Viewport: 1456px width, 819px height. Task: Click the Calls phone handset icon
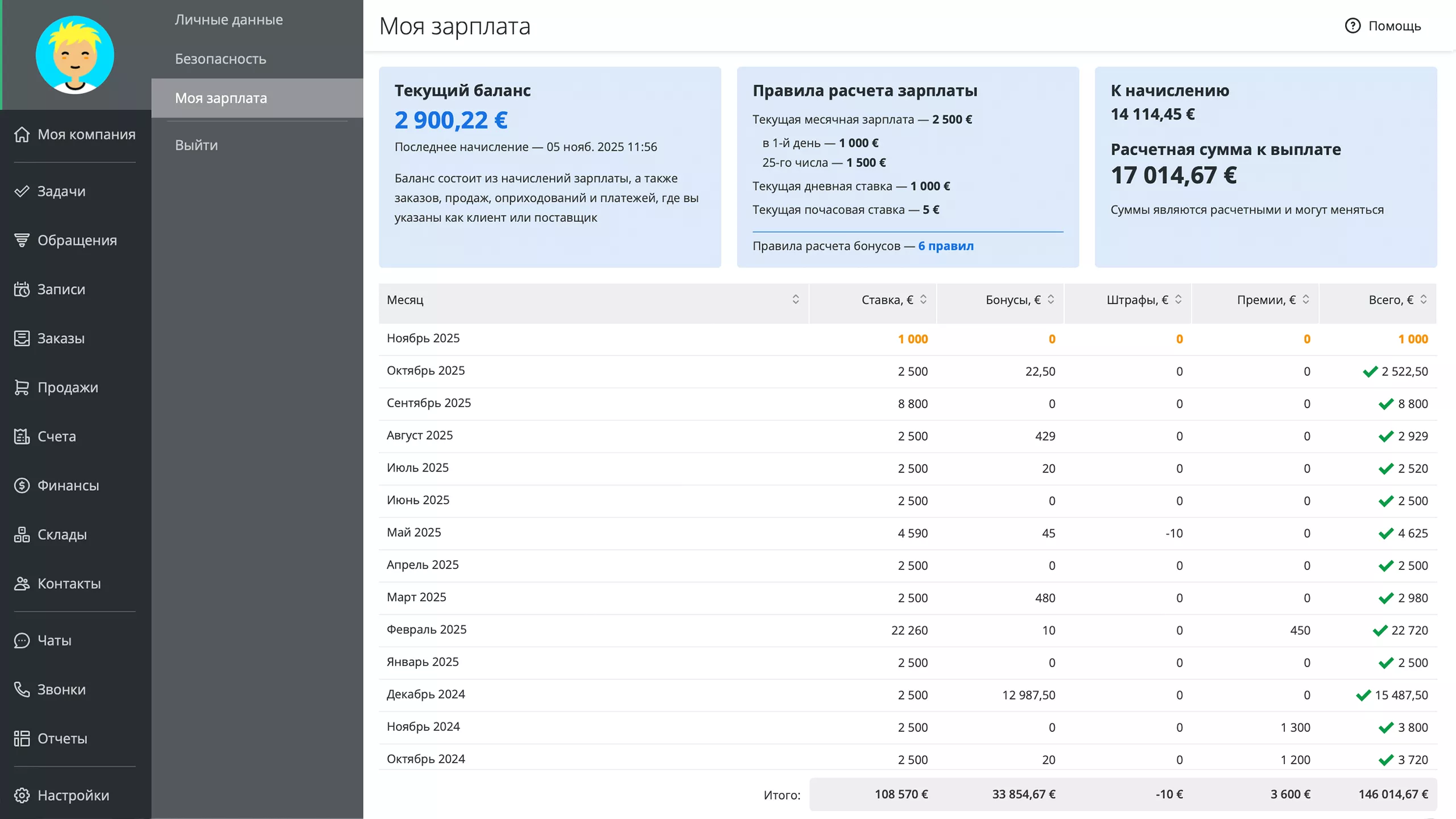point(22,689)
